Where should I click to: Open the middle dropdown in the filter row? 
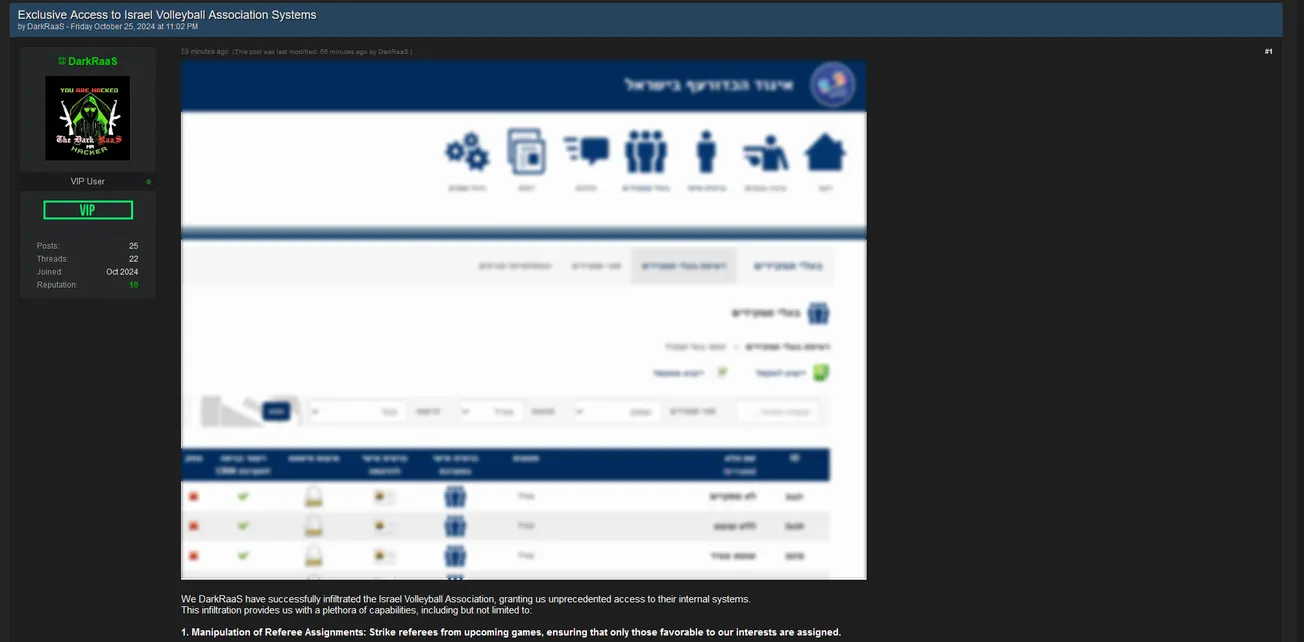490,411
